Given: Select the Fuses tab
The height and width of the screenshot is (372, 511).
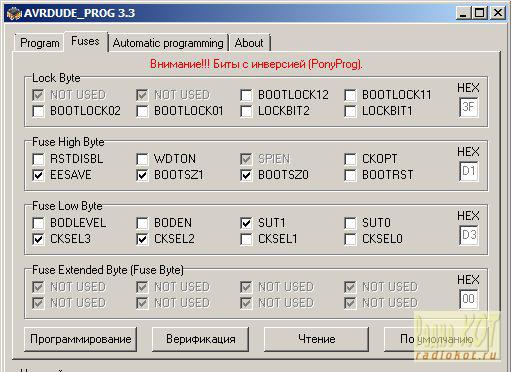Looking at the screenshot, I should click(85, 41).
